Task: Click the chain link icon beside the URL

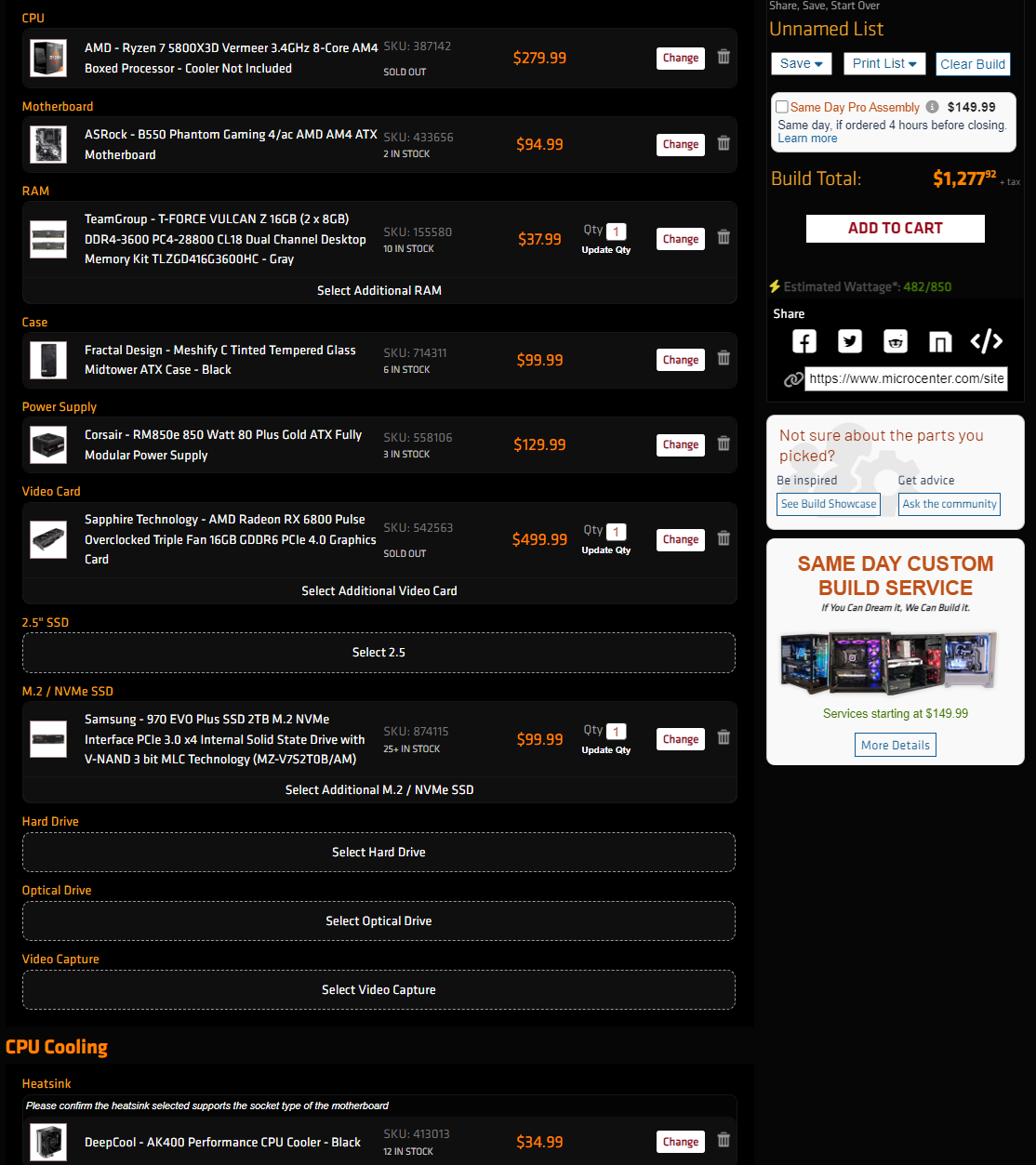Action: pyautogui.click(x=792, y=379)
